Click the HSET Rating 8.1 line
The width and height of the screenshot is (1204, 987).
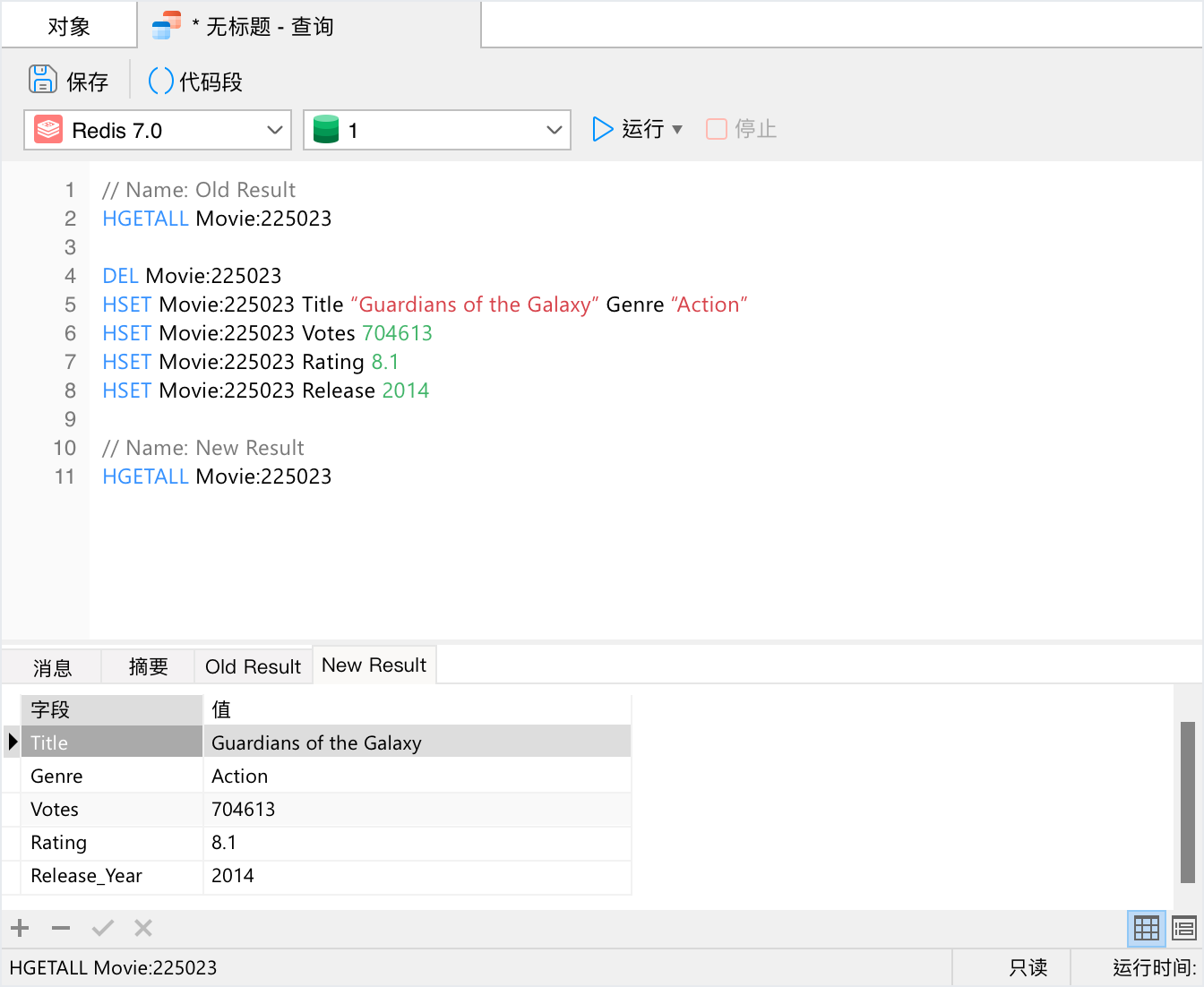pos(251,362)
